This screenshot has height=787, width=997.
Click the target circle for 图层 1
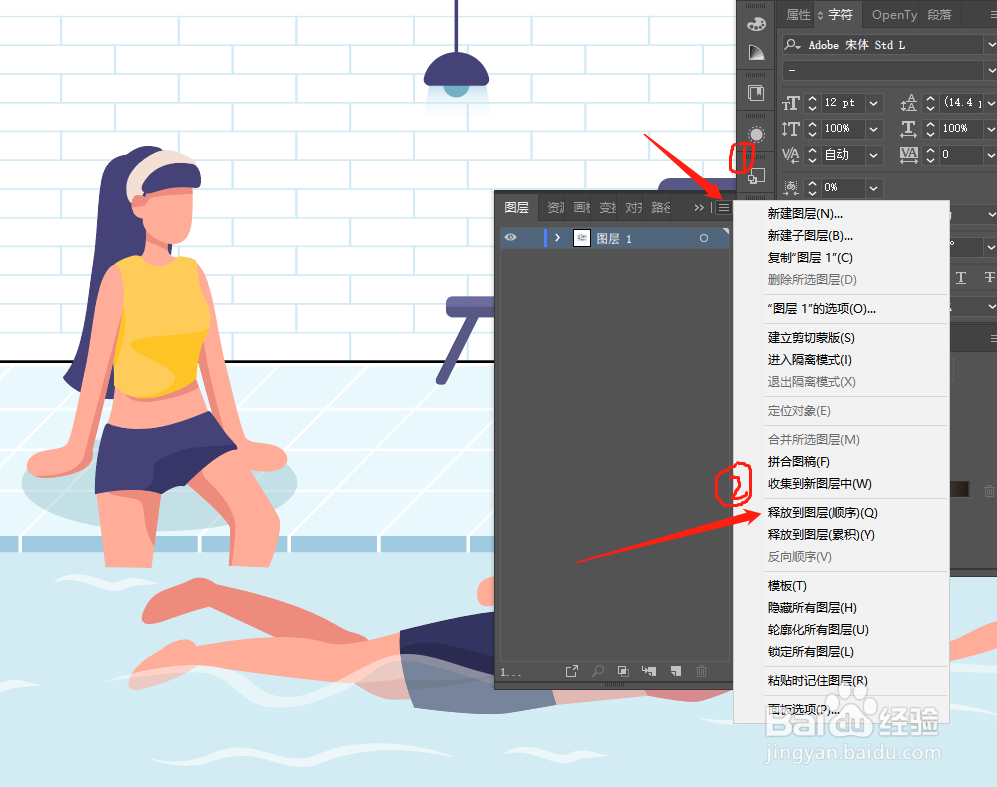tap(704, 238)
